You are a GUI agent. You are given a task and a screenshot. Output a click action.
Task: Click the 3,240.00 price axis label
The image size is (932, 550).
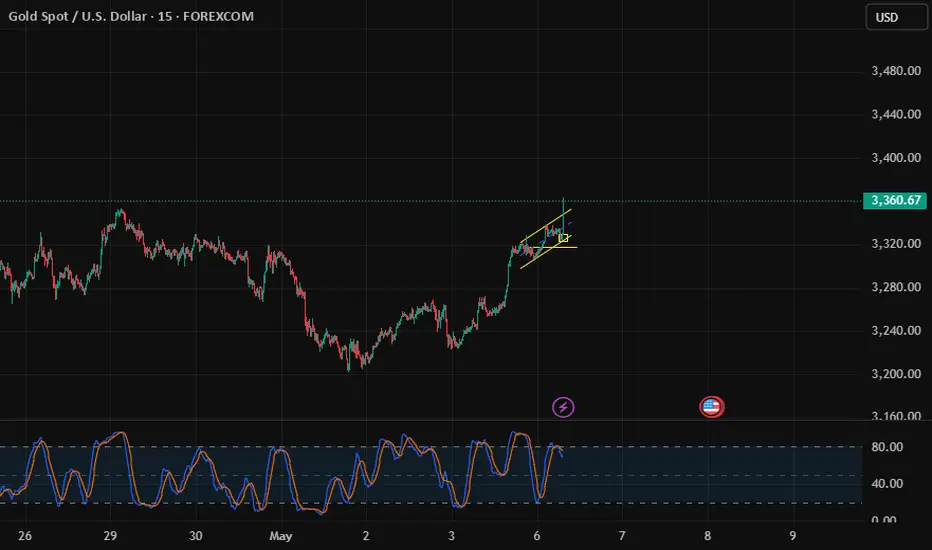[896, 331]
